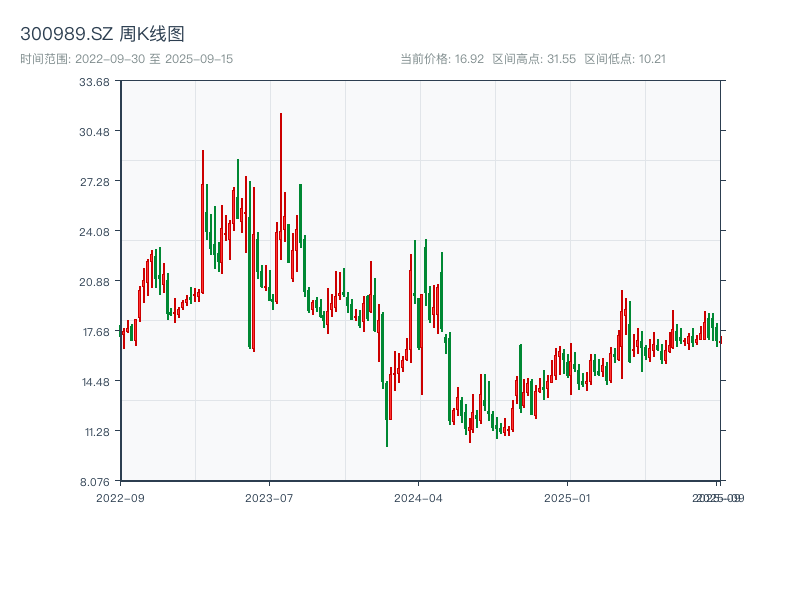Click the lowest green candle near 10.21

coord(387,414)
